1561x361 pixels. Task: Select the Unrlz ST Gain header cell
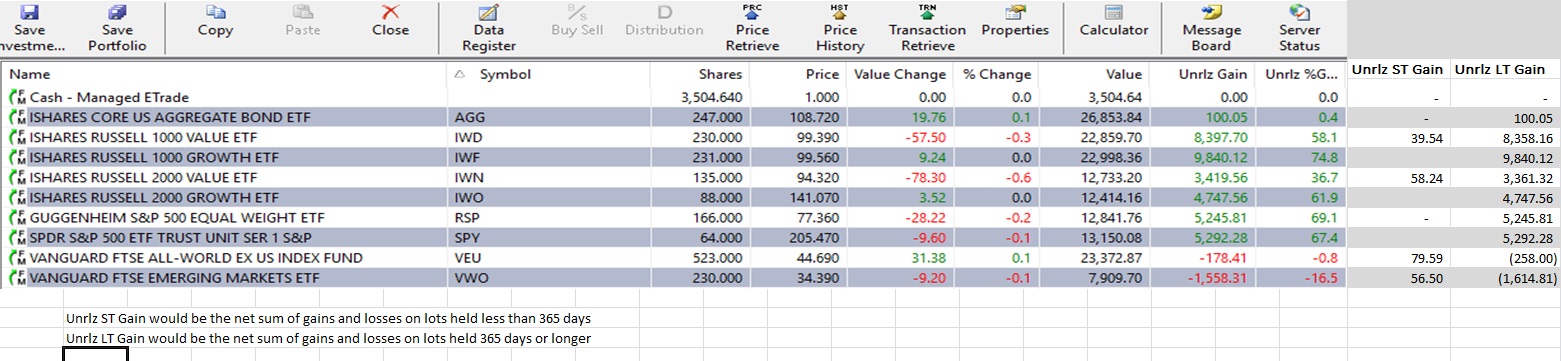(1397, 69)
